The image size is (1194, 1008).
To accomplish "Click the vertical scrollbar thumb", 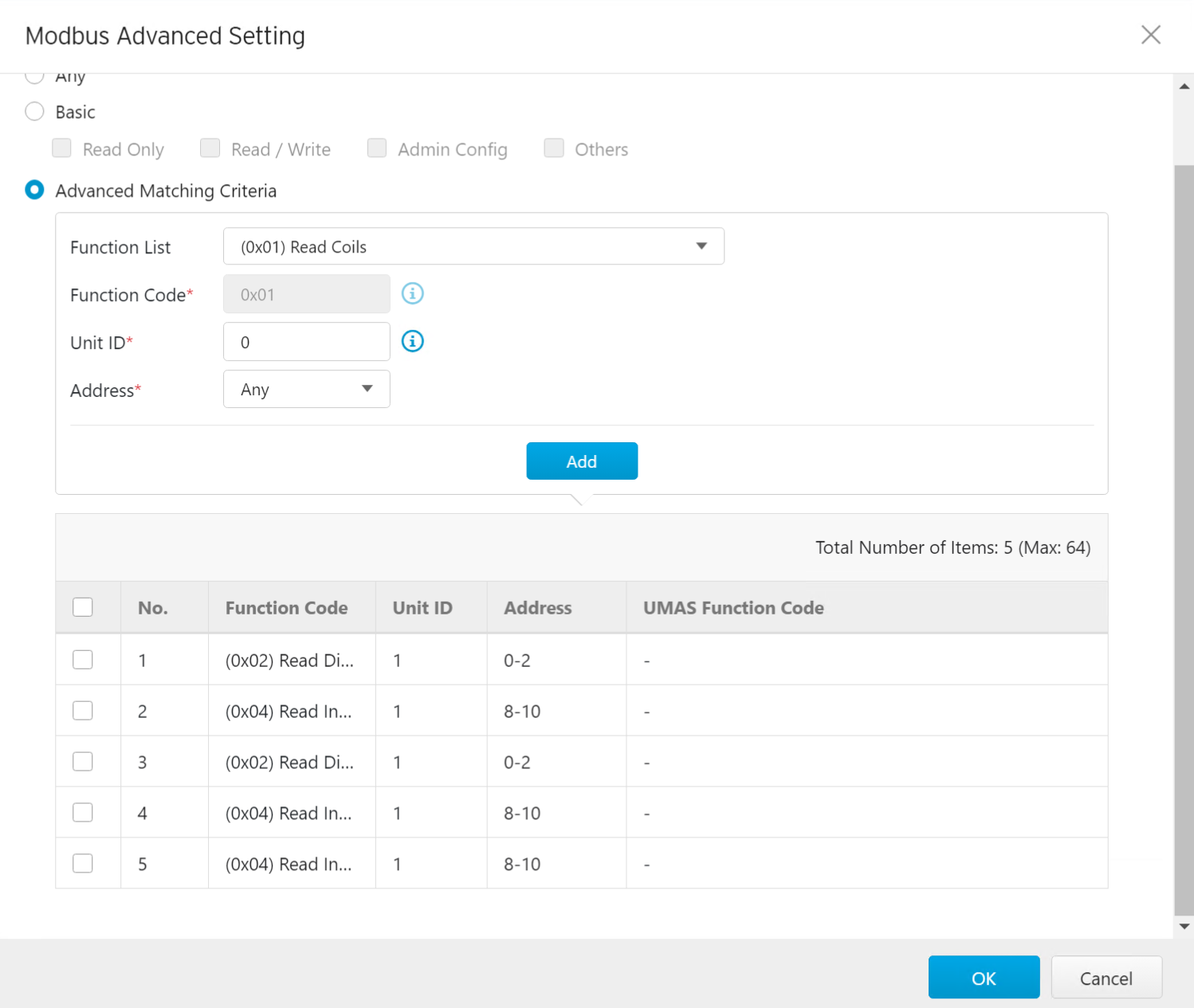I will (1184, 542).
